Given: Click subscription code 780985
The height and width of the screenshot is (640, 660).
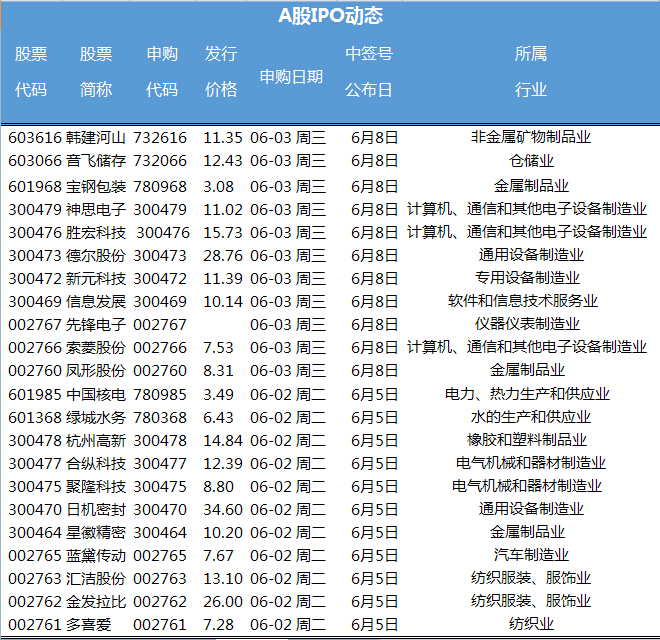Looking at the screenshot, I should tap(160, 395).
